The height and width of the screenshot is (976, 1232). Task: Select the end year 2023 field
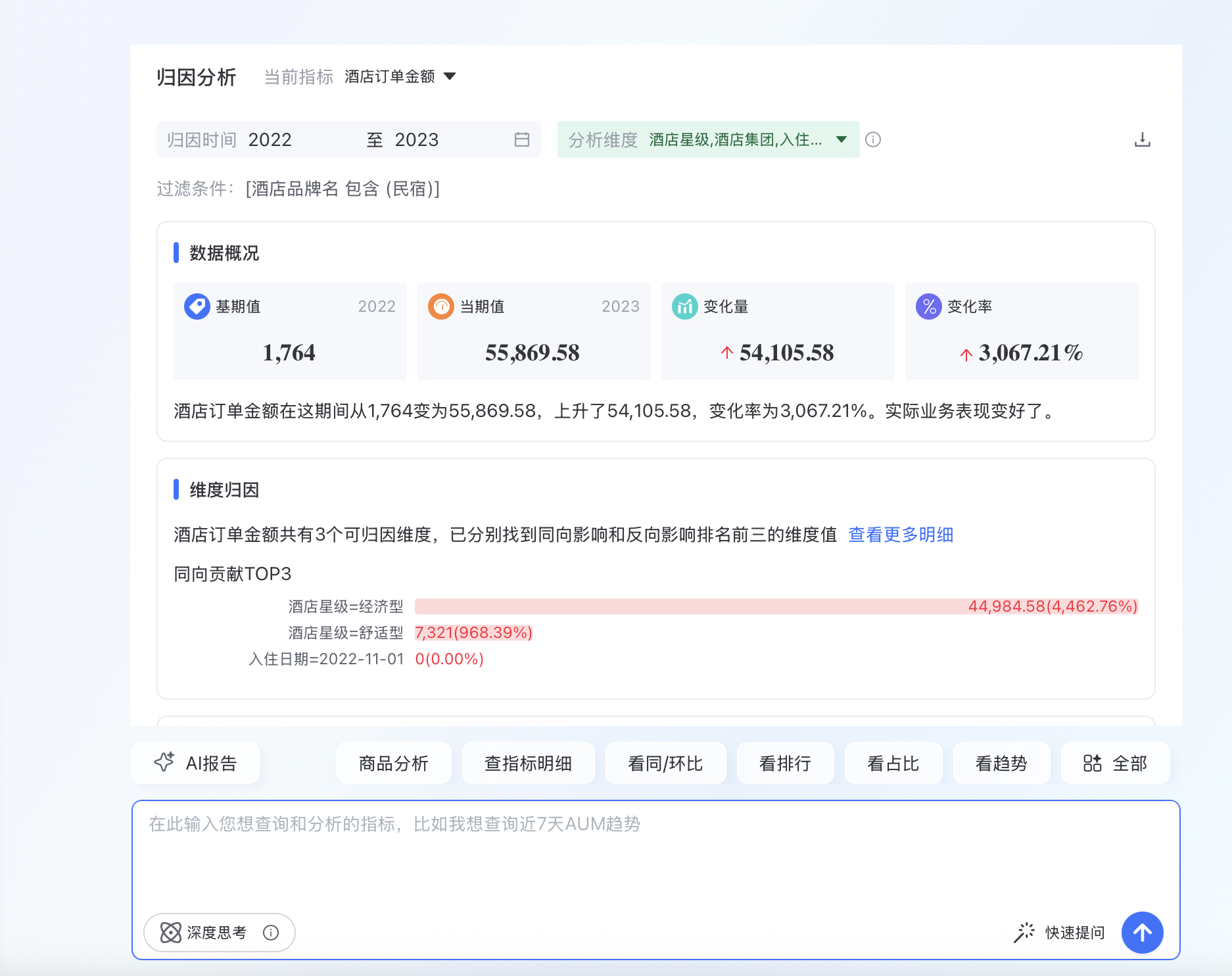[x=417, y=139]
